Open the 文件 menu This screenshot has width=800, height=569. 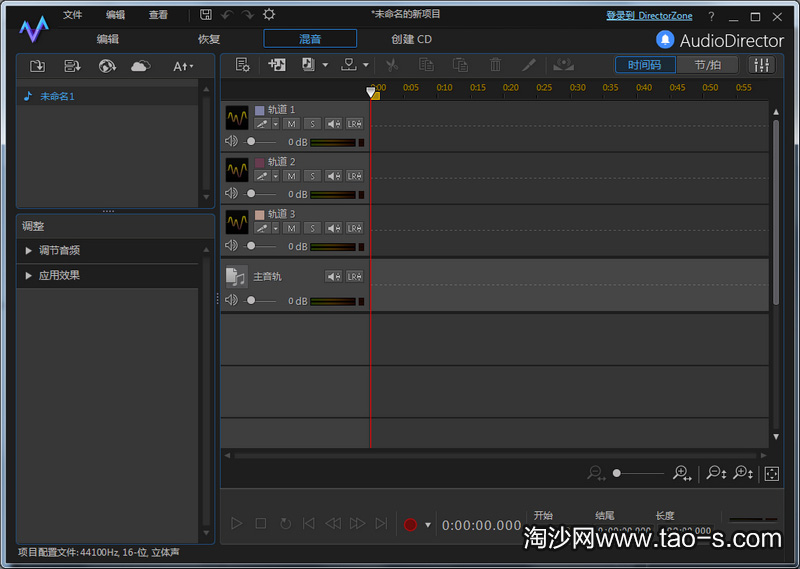(x=73, y=15)
